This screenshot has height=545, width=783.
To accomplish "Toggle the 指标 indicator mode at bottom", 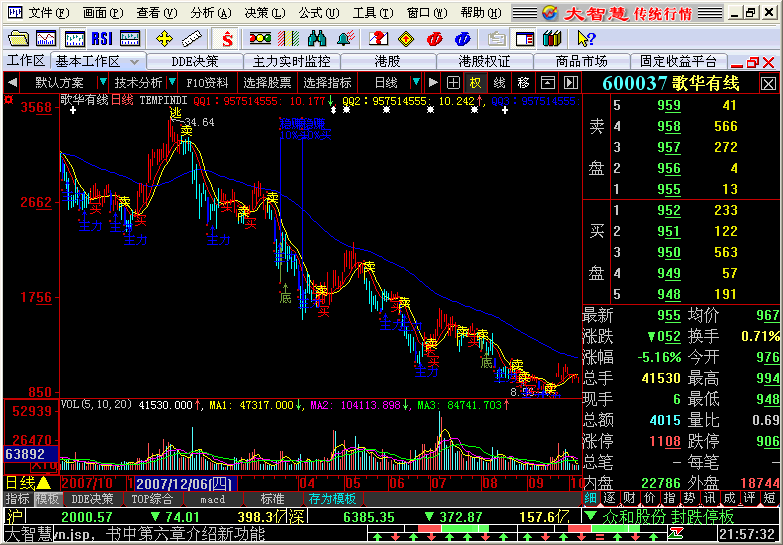I will [x=18, y=499].
